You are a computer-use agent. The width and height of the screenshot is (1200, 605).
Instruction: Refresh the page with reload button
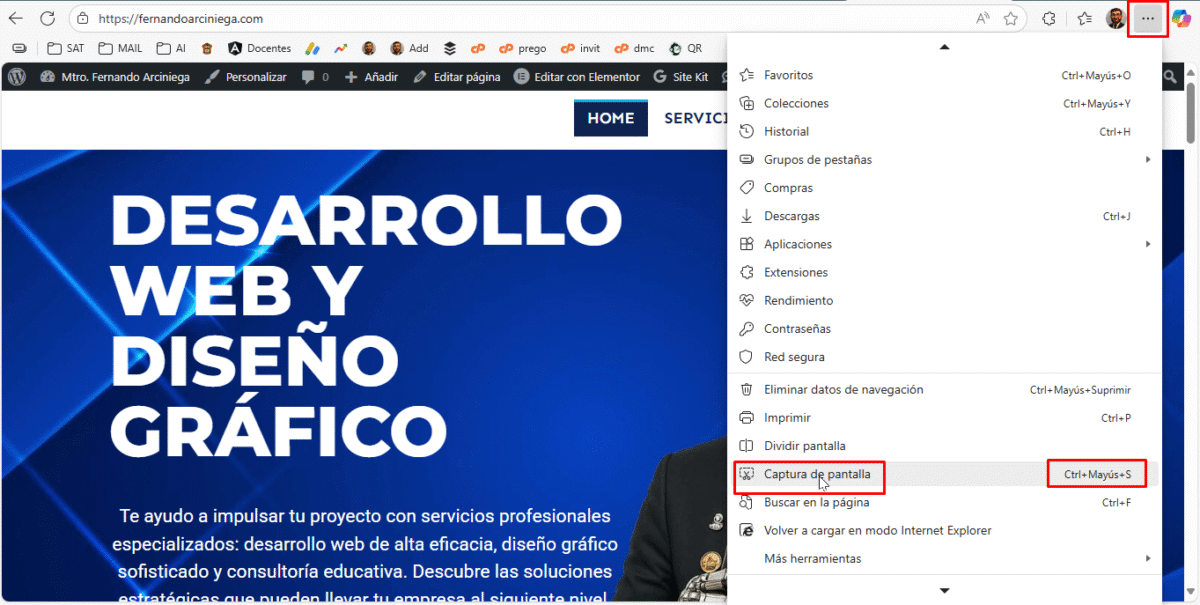pos(47,19)
